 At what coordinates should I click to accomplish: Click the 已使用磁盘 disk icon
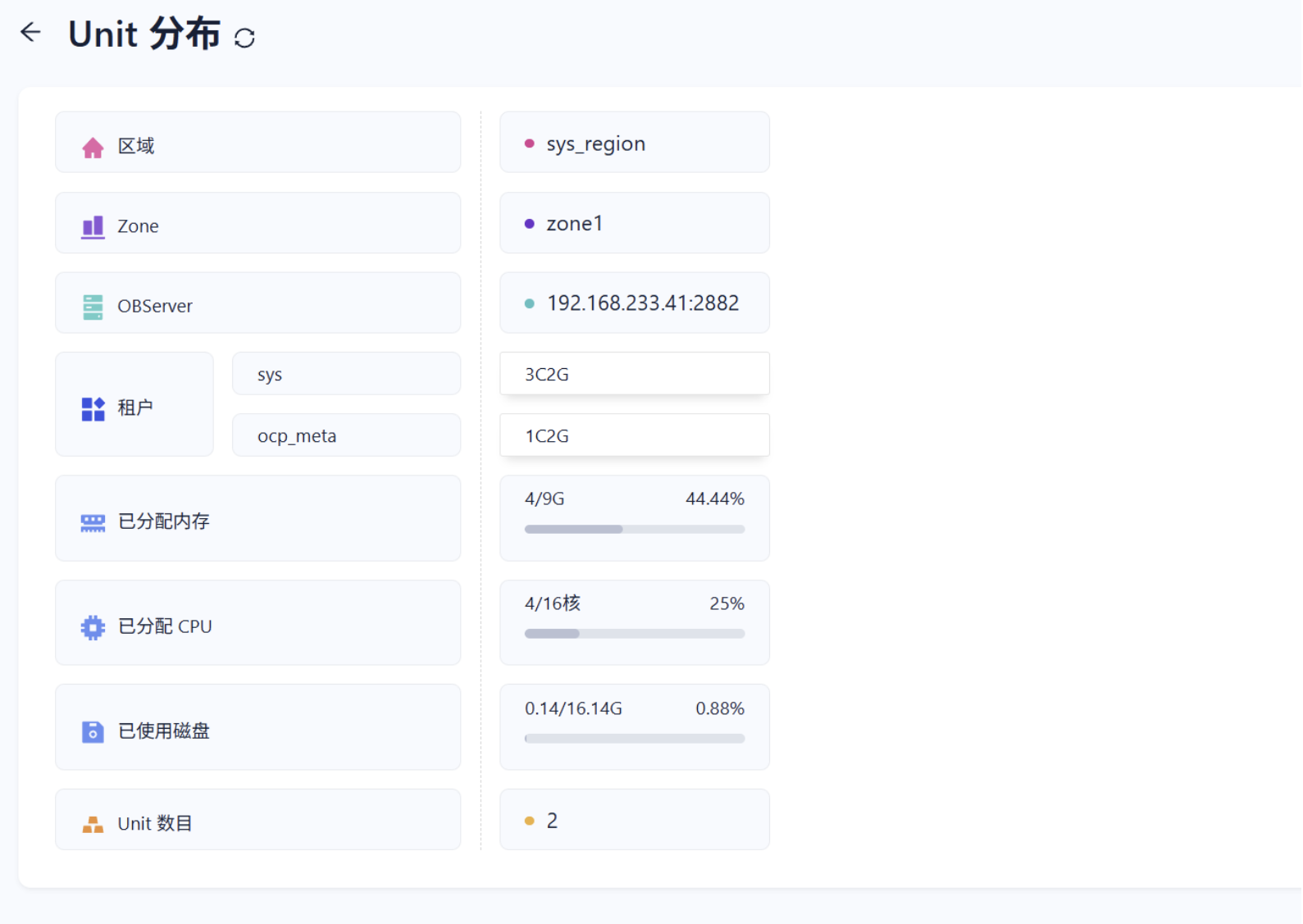(93, 731)
